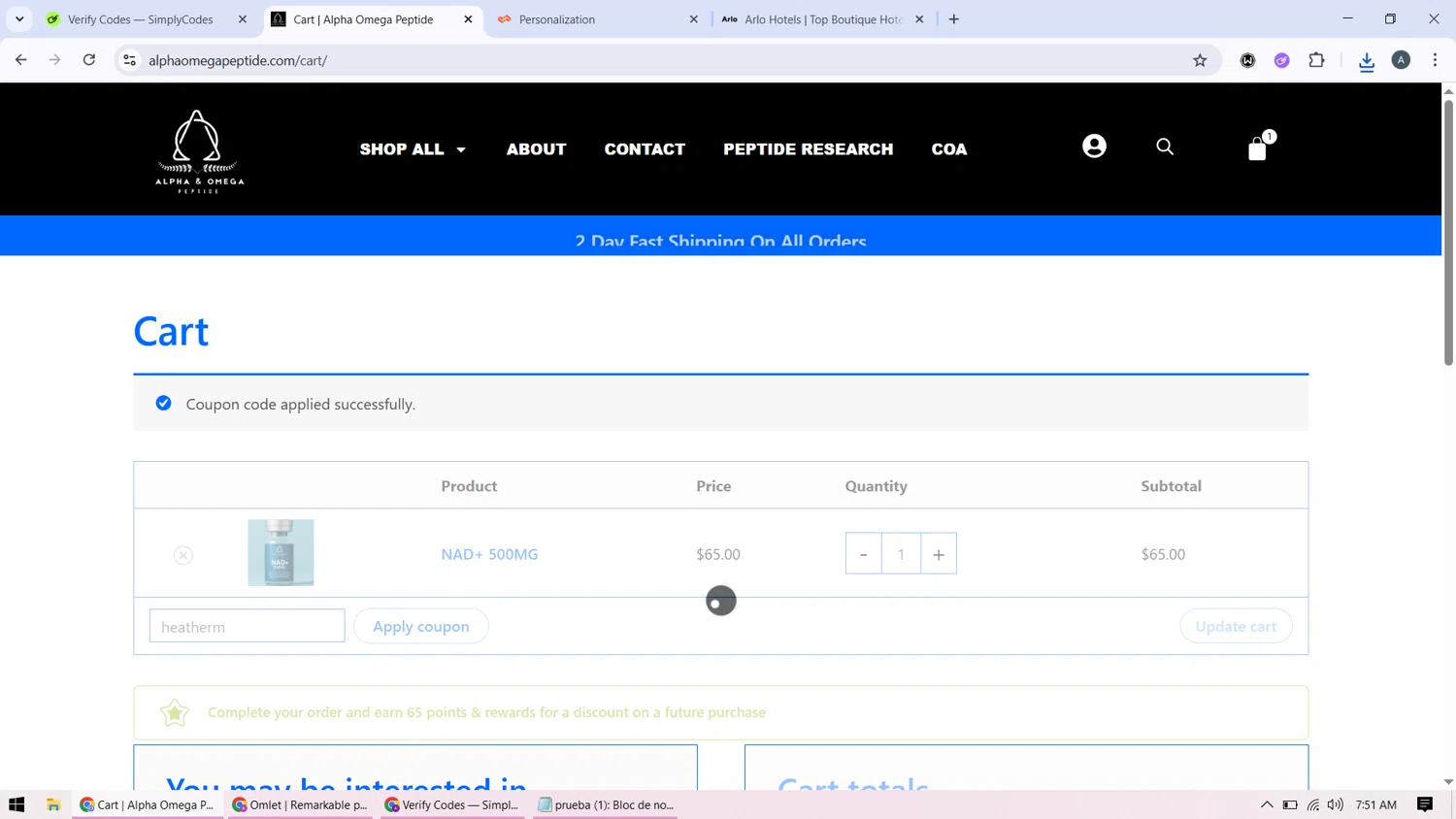The width and height of the screenshot is (1456, 819).
Task: Go back to the previous page
Action: (21, 60)
